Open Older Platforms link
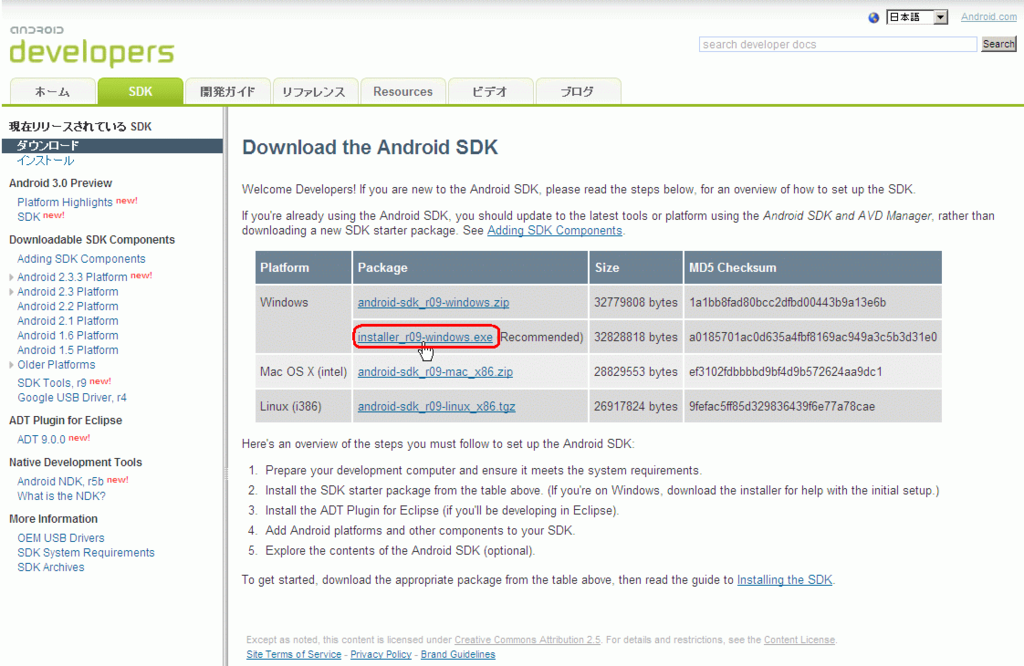1024x666 pixels. pyautogui.click(x=56, y=365)
